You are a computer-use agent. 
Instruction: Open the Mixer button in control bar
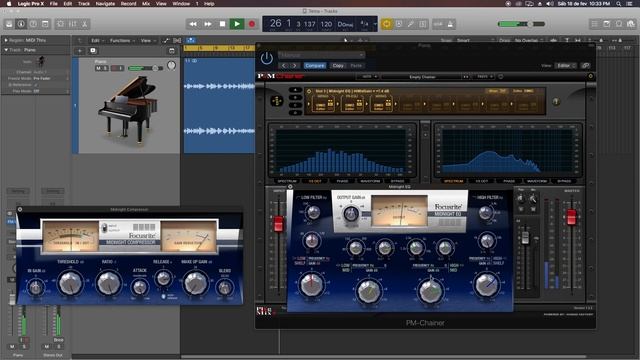(x=73, y=24)
